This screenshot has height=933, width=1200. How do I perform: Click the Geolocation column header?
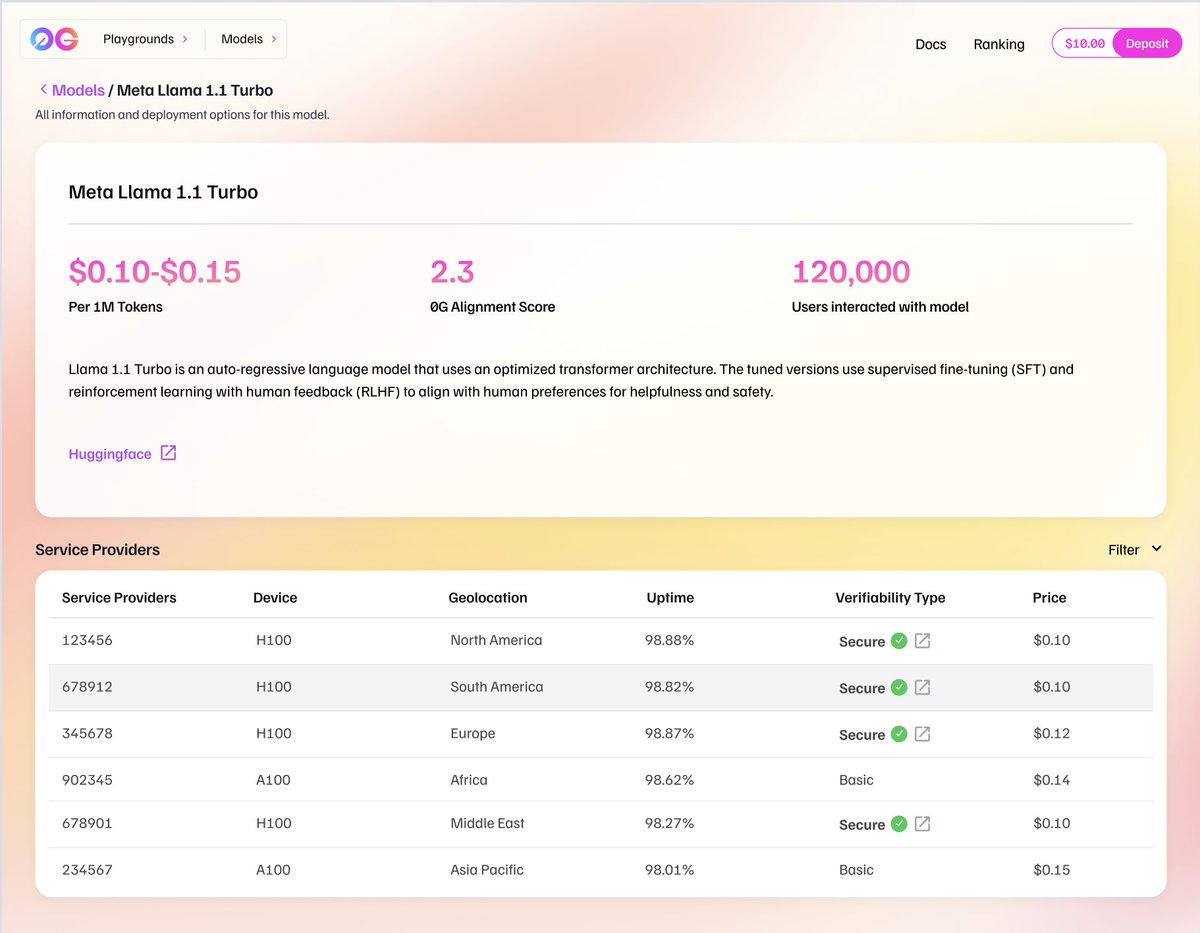pyautogui.click(x=488, y=597)
